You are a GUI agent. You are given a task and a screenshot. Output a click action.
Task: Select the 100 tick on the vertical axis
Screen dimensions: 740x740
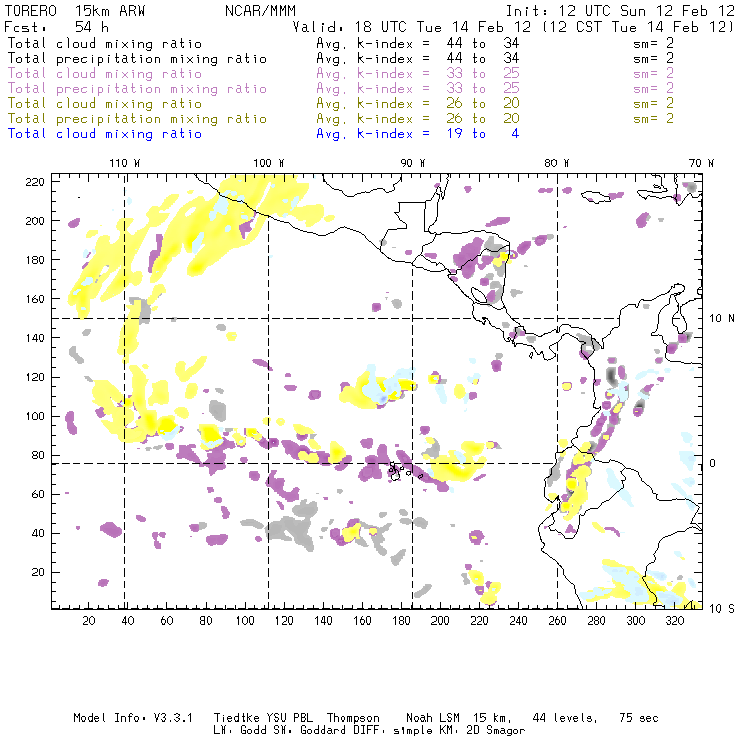[35, 416]
